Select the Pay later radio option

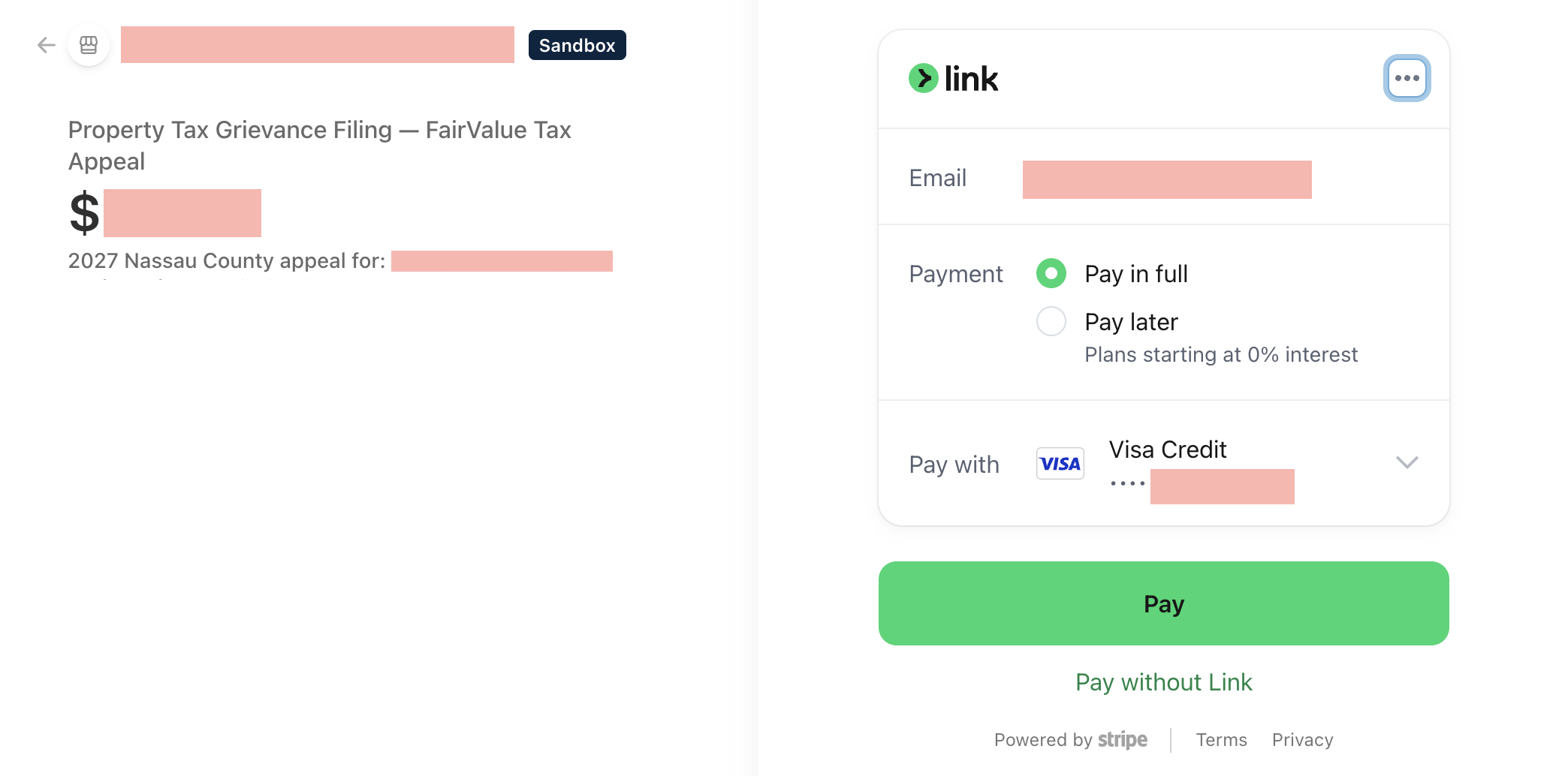pos(1051,321)
